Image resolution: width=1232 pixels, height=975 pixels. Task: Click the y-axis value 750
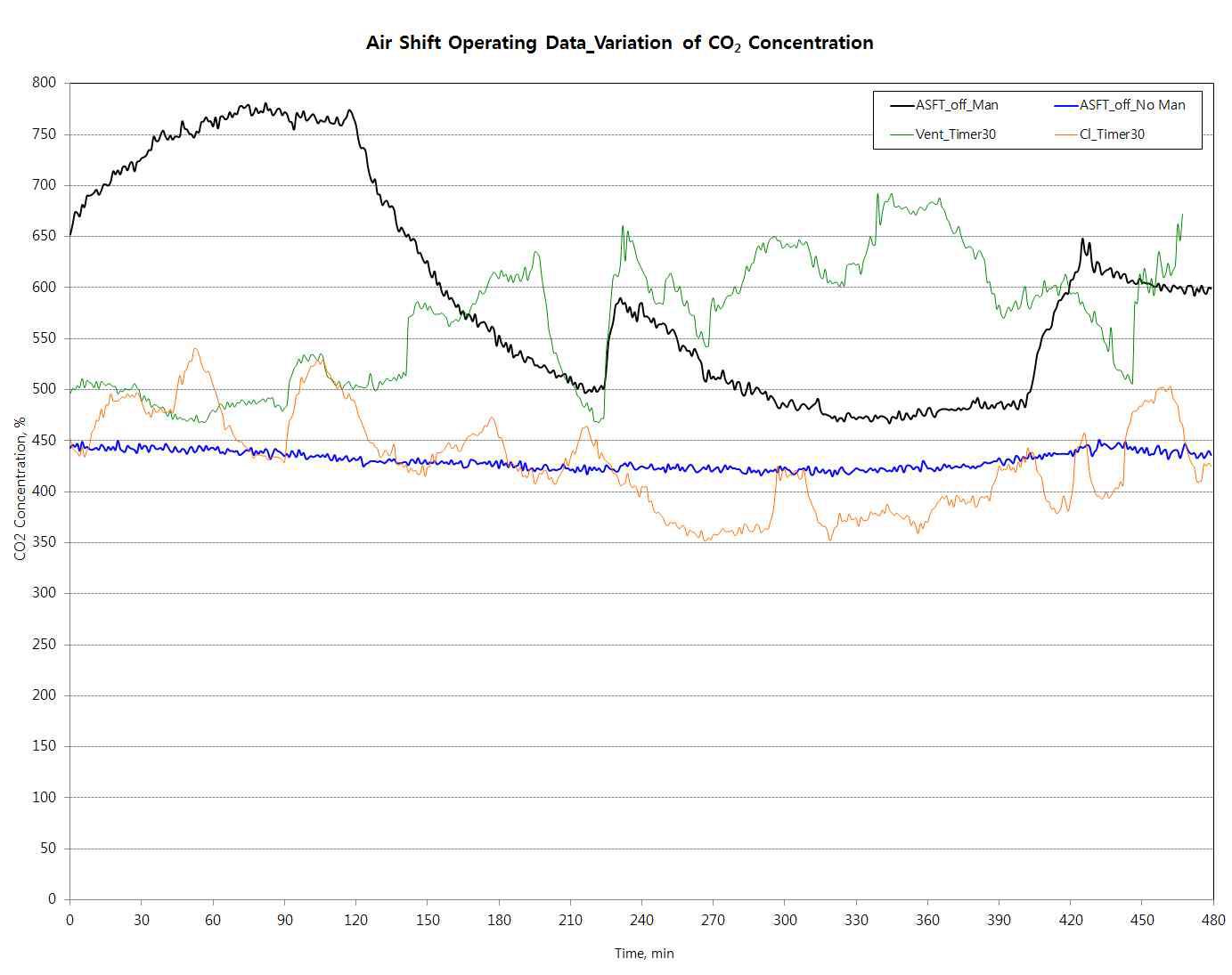pos(45,134)
